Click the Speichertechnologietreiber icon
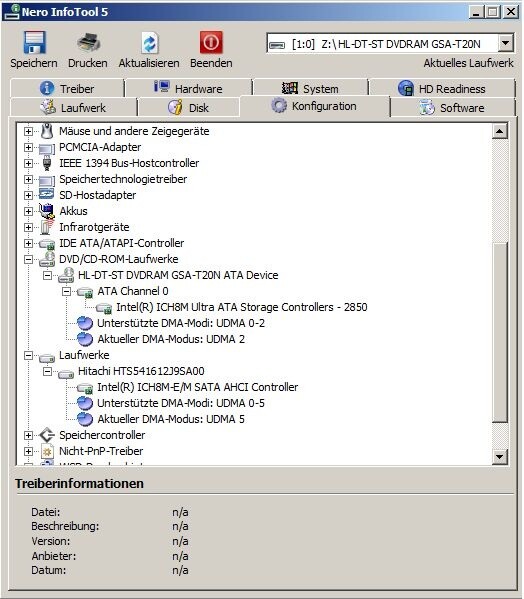Image resolution: width=524 pixels, height=599 pixels. tap(47, 180)
